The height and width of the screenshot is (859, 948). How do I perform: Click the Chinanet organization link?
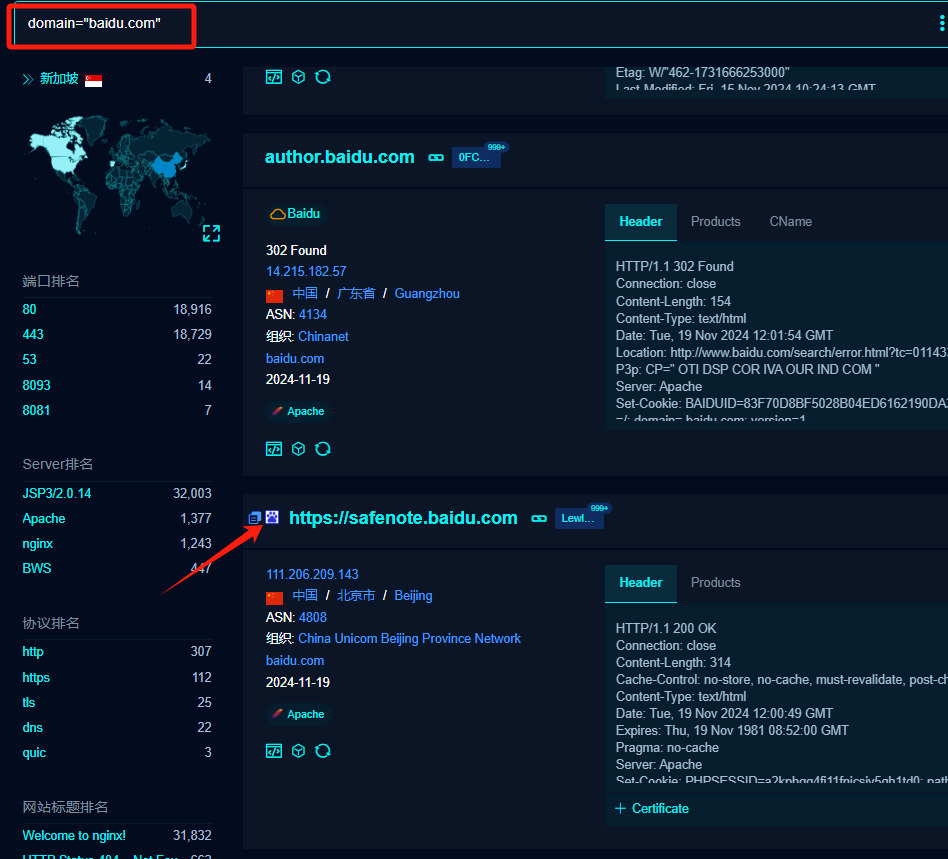(323, 337)
